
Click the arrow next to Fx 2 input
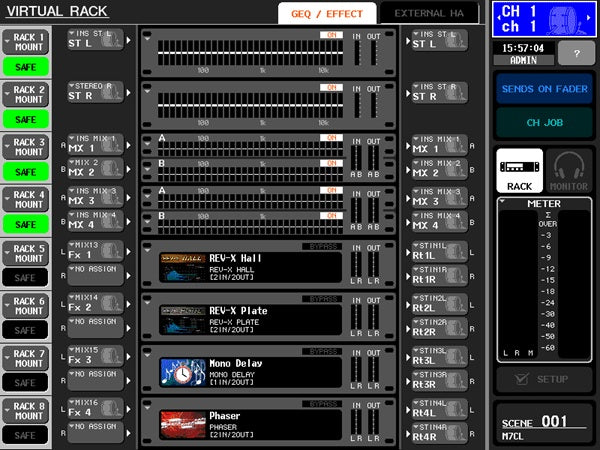129,304
